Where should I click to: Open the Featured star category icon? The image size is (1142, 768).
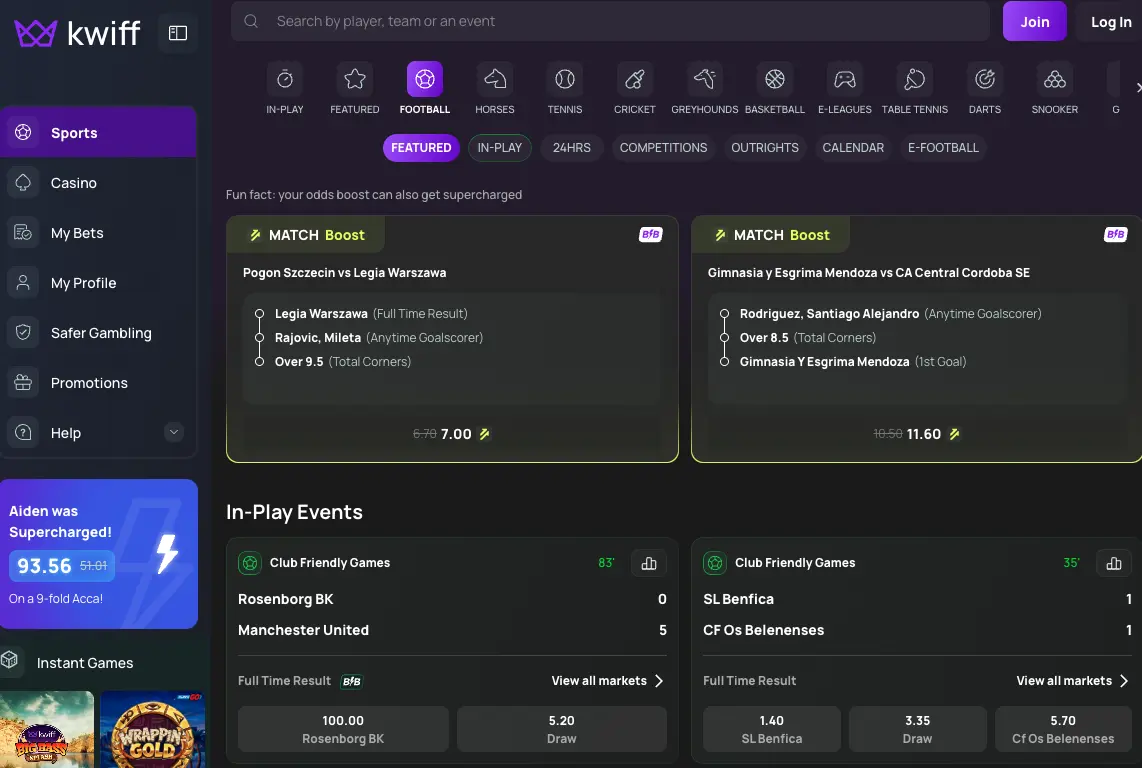[x=355, y=79]
